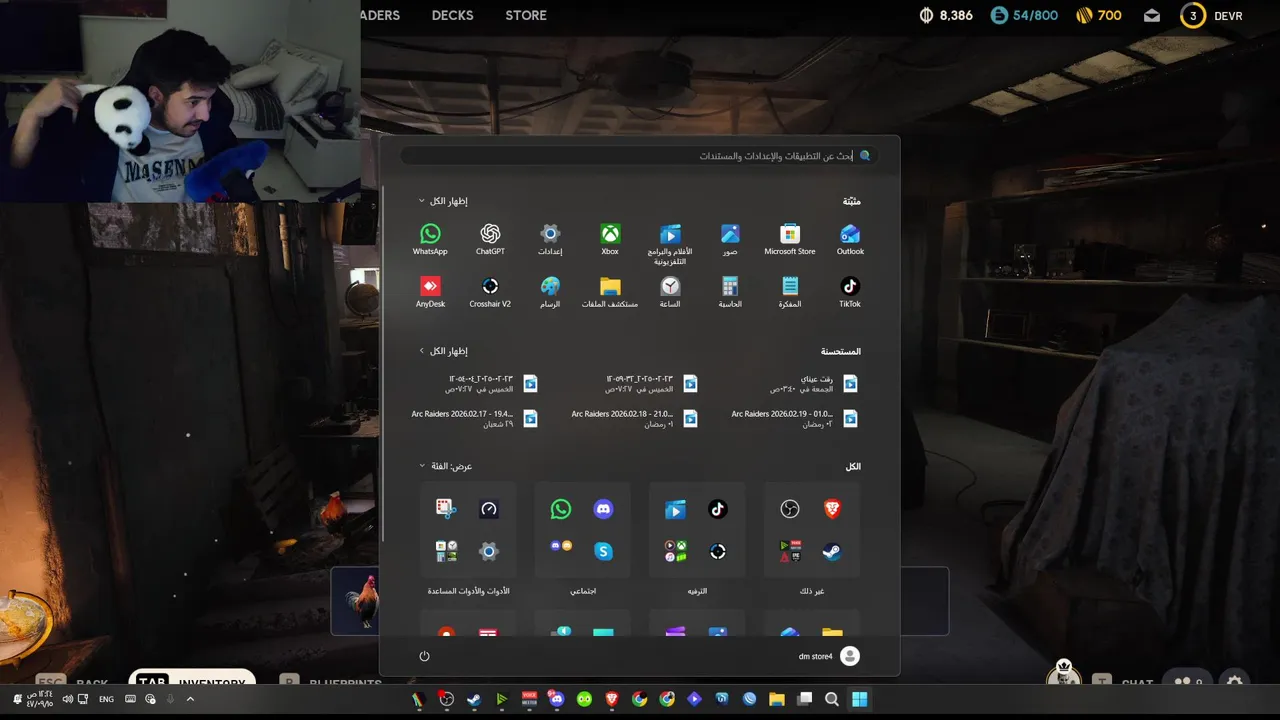
Task: Open Arc Raiders 2026.02.17 recommended video
Action: tap(474, 418)
